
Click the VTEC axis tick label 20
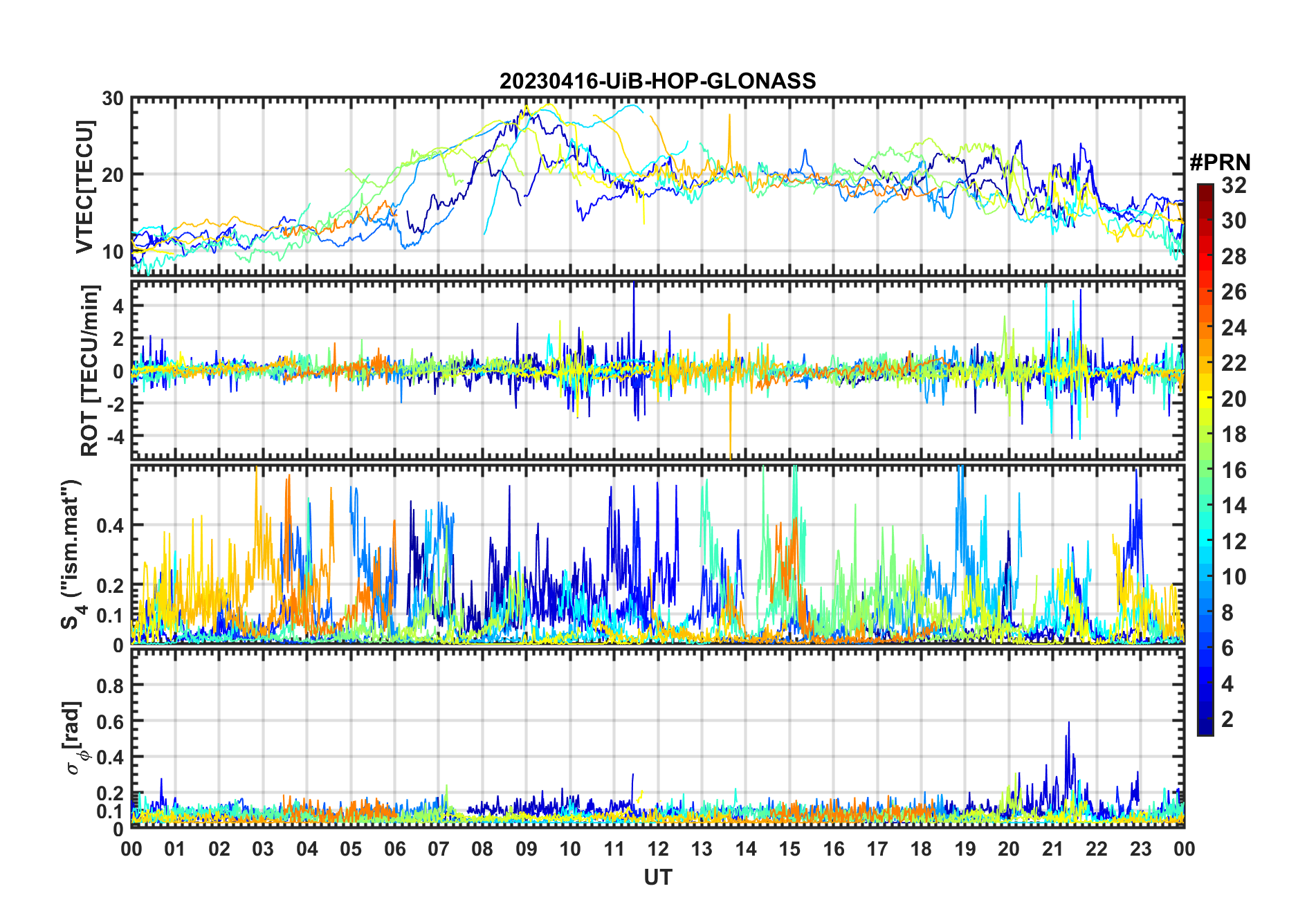(x=113, y=174)
